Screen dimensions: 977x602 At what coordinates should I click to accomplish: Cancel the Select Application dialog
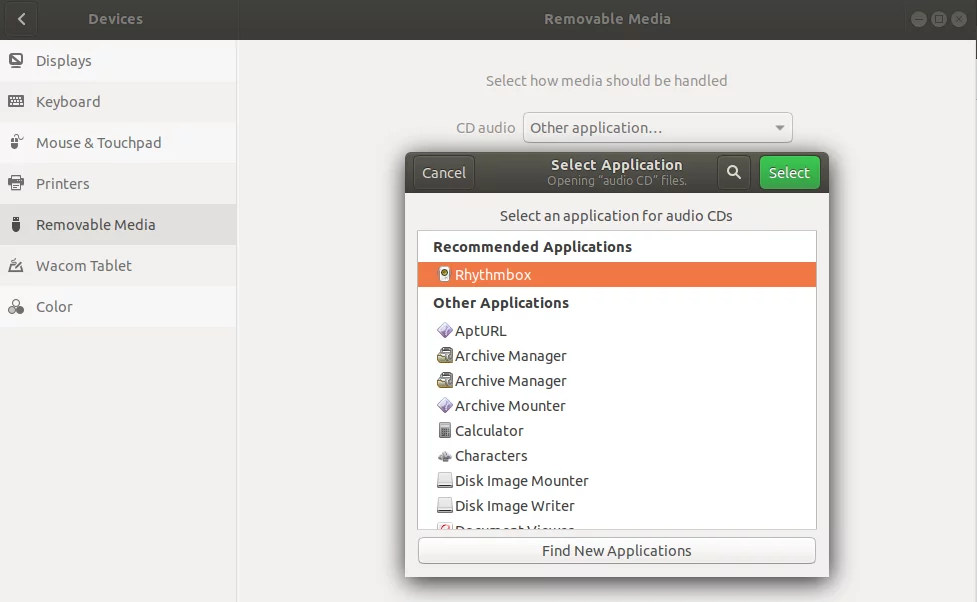pyautogui.click(x=444, y=173)
